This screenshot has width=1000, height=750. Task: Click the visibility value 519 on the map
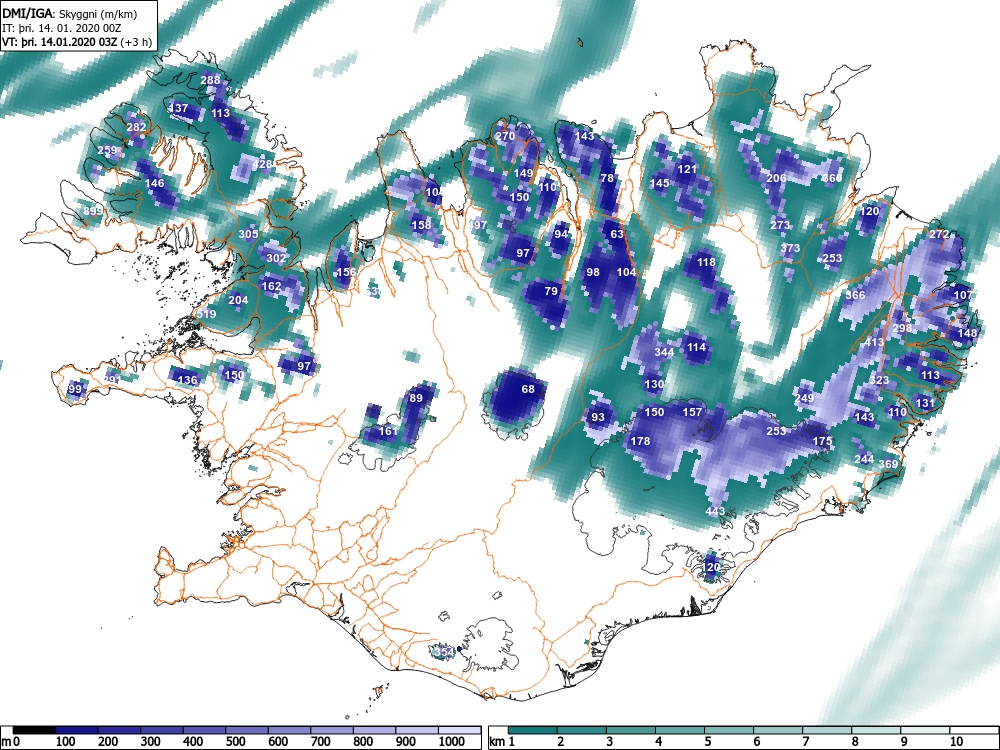[x=206, y=314]
